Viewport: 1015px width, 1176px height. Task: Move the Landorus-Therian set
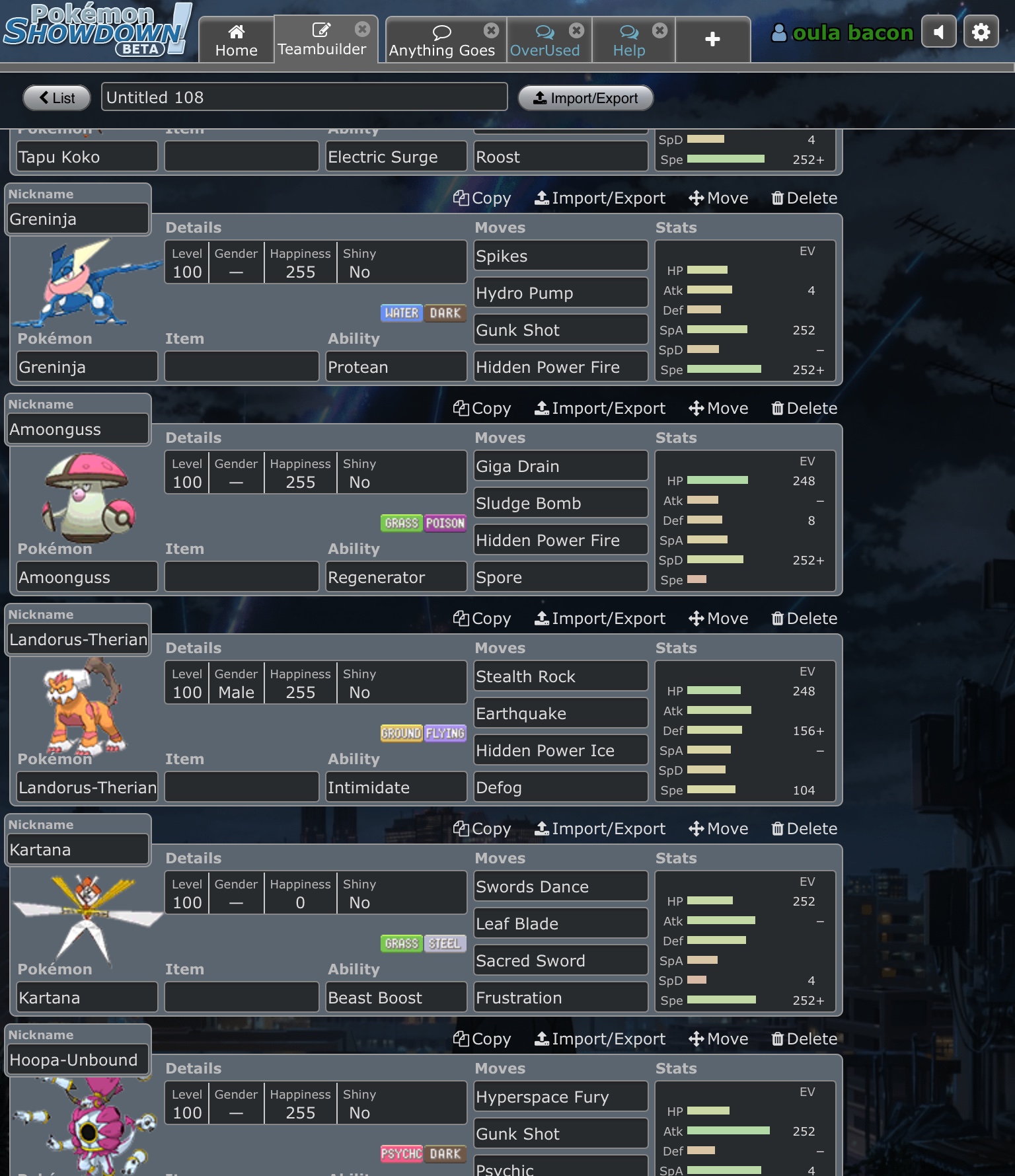click(718, 619)
